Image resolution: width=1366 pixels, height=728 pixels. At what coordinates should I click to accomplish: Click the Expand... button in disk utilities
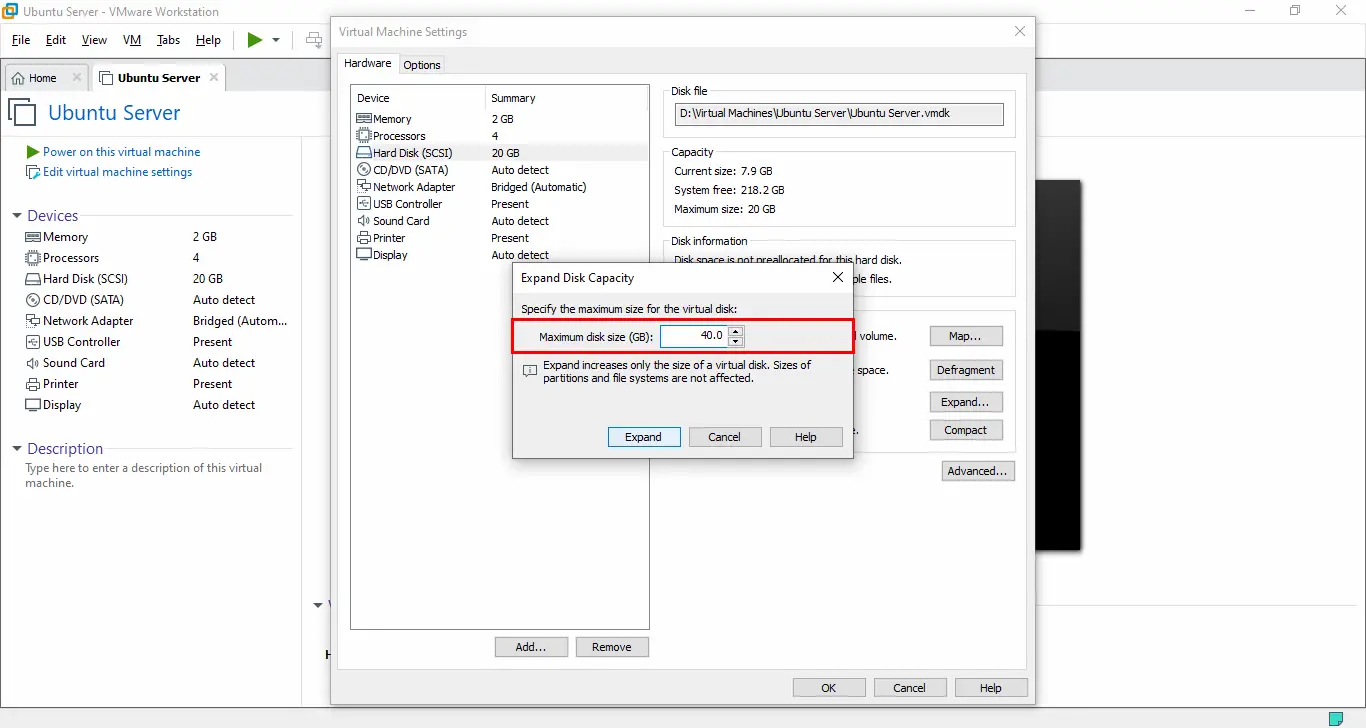966,402
